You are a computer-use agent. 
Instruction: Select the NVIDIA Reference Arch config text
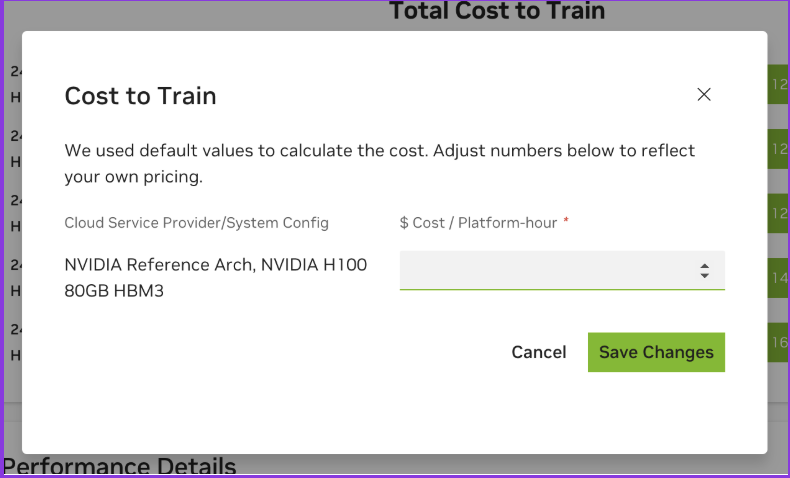(x=215, y=265)
